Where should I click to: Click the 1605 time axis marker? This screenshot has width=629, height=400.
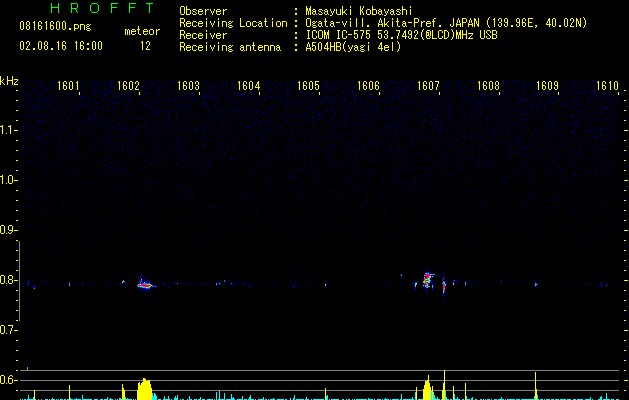click(308, 86)
